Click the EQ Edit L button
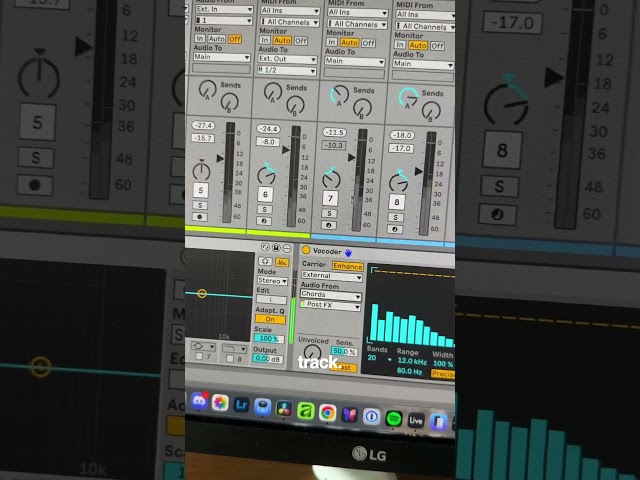640x480 pixels. 271,300
